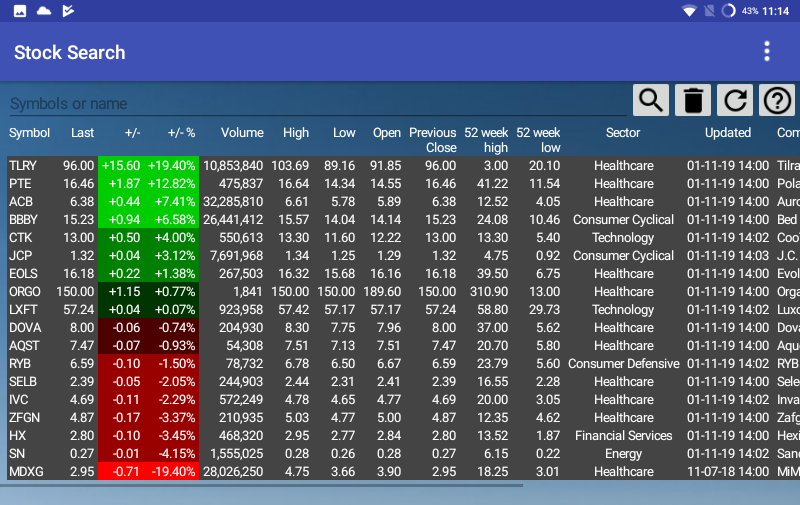Sort by Previous Close column header
This screenshot has height=505, width=800.
(x=433, y=140)
